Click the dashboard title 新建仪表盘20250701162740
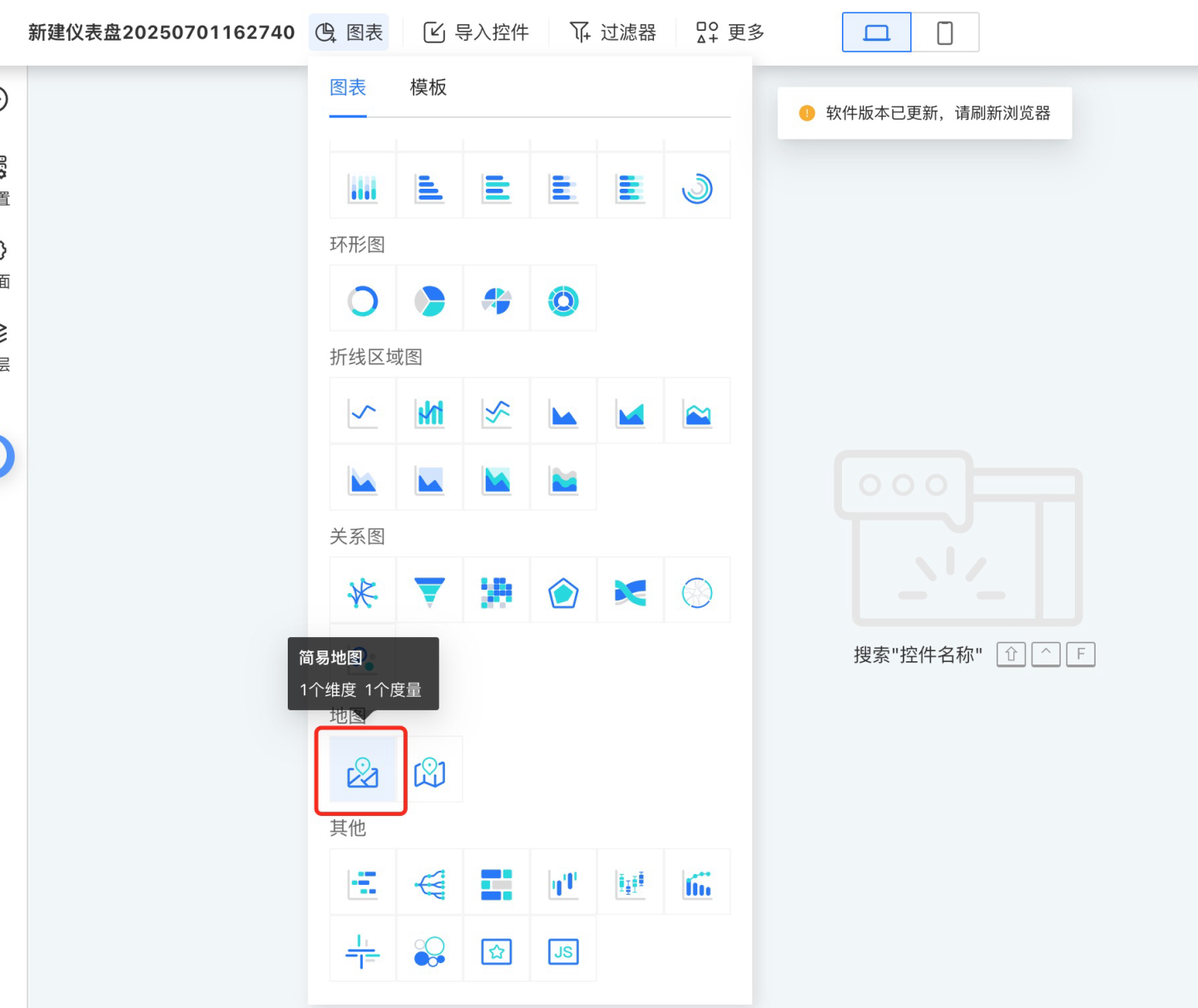Image resolution: width=1198 pixels, height=1008 pixels. pos(161,32)
